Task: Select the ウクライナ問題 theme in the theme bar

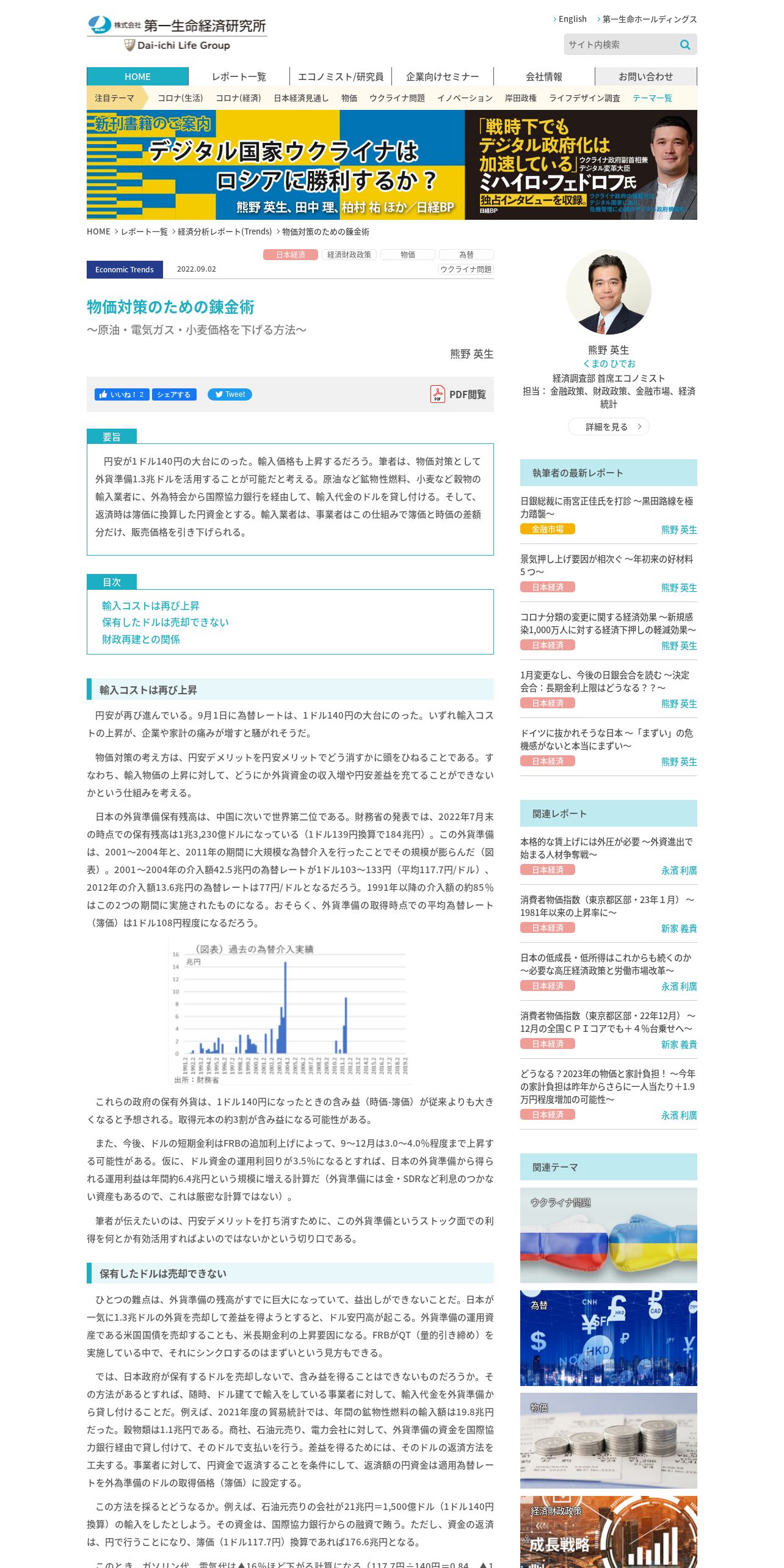Action: click(x=397, y=98)
